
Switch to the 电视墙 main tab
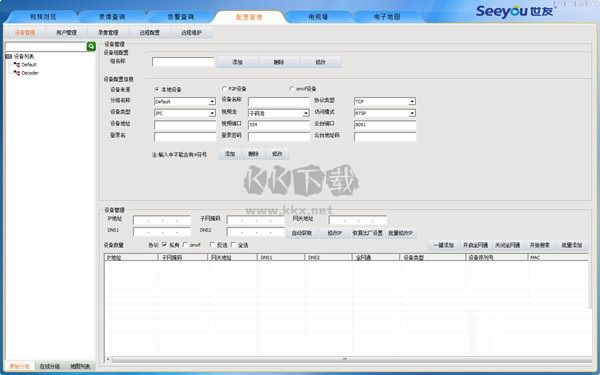click(318, 17)
